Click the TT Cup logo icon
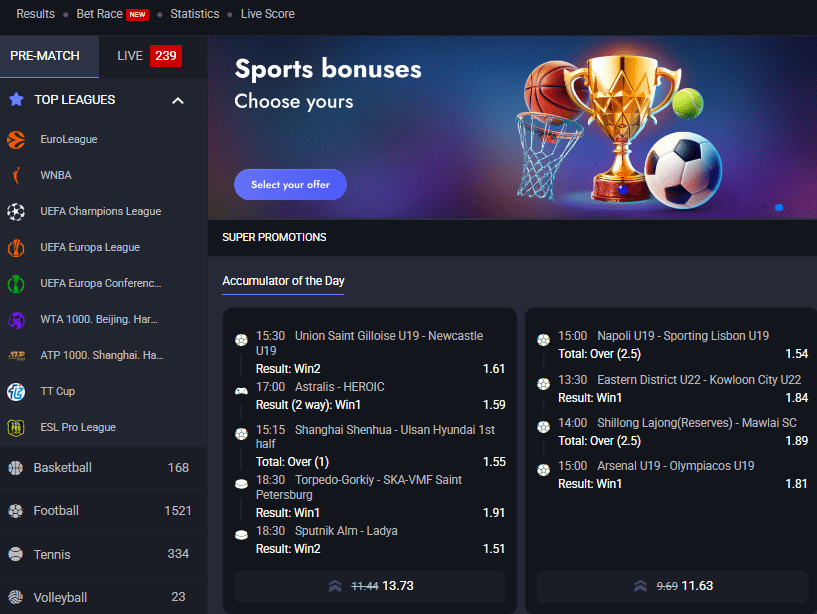The width and height of the screenshot is (817, 614). click(x=16, y=391)
